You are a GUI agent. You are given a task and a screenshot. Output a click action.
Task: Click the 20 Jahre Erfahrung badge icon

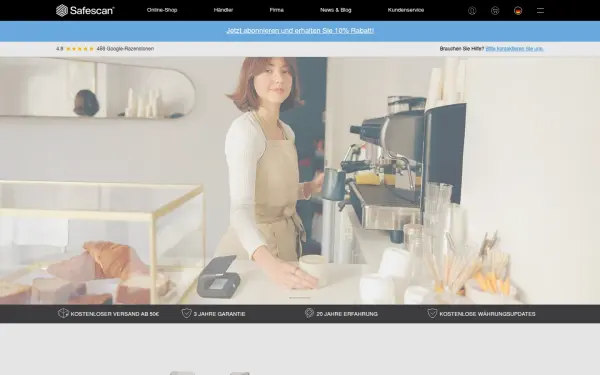coord(309,313)
